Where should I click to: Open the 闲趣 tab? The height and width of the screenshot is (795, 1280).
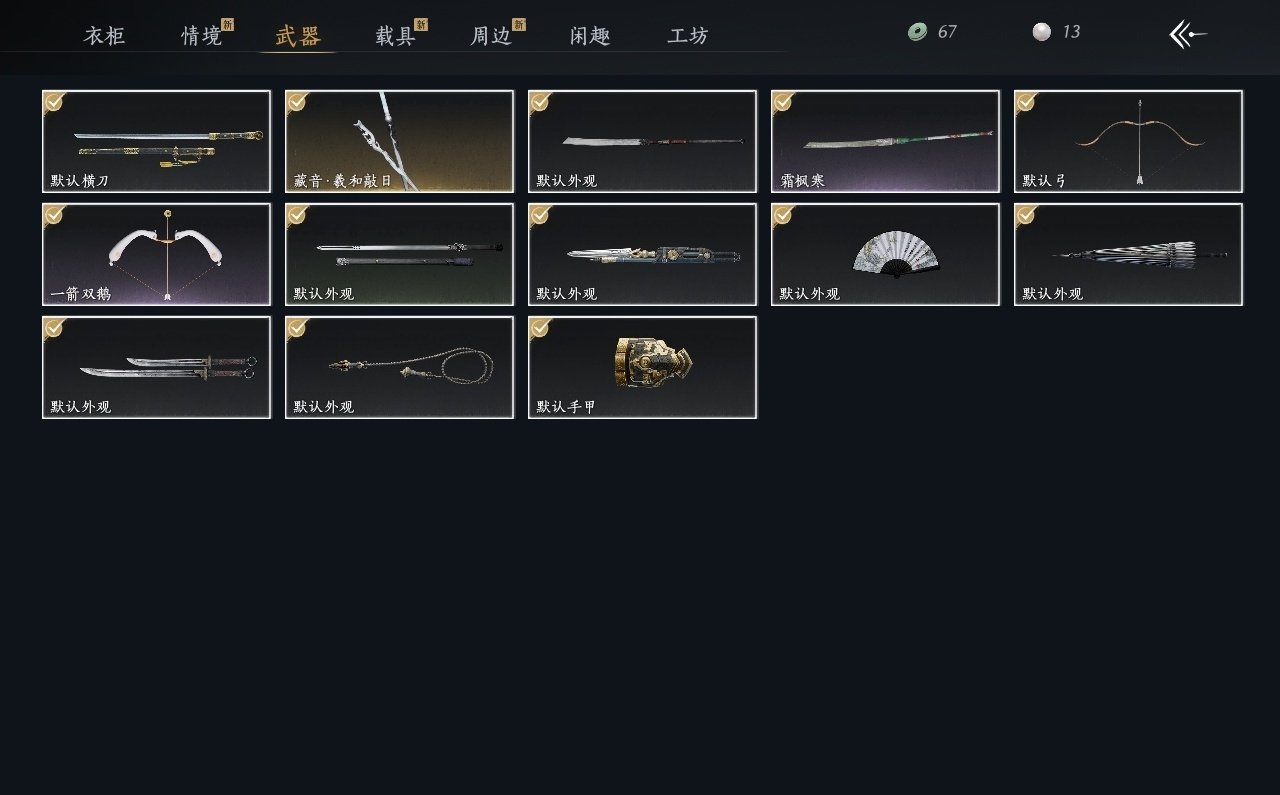click(x=590, y=37)
